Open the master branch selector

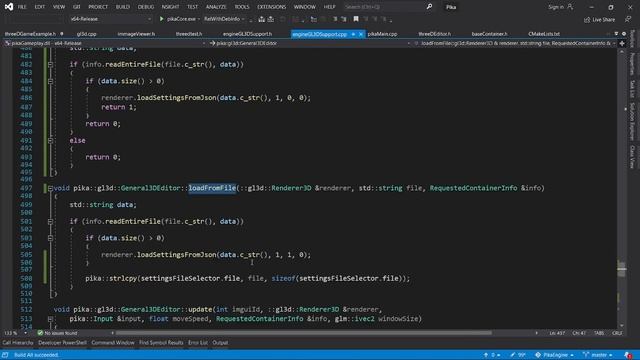(598, 355)
